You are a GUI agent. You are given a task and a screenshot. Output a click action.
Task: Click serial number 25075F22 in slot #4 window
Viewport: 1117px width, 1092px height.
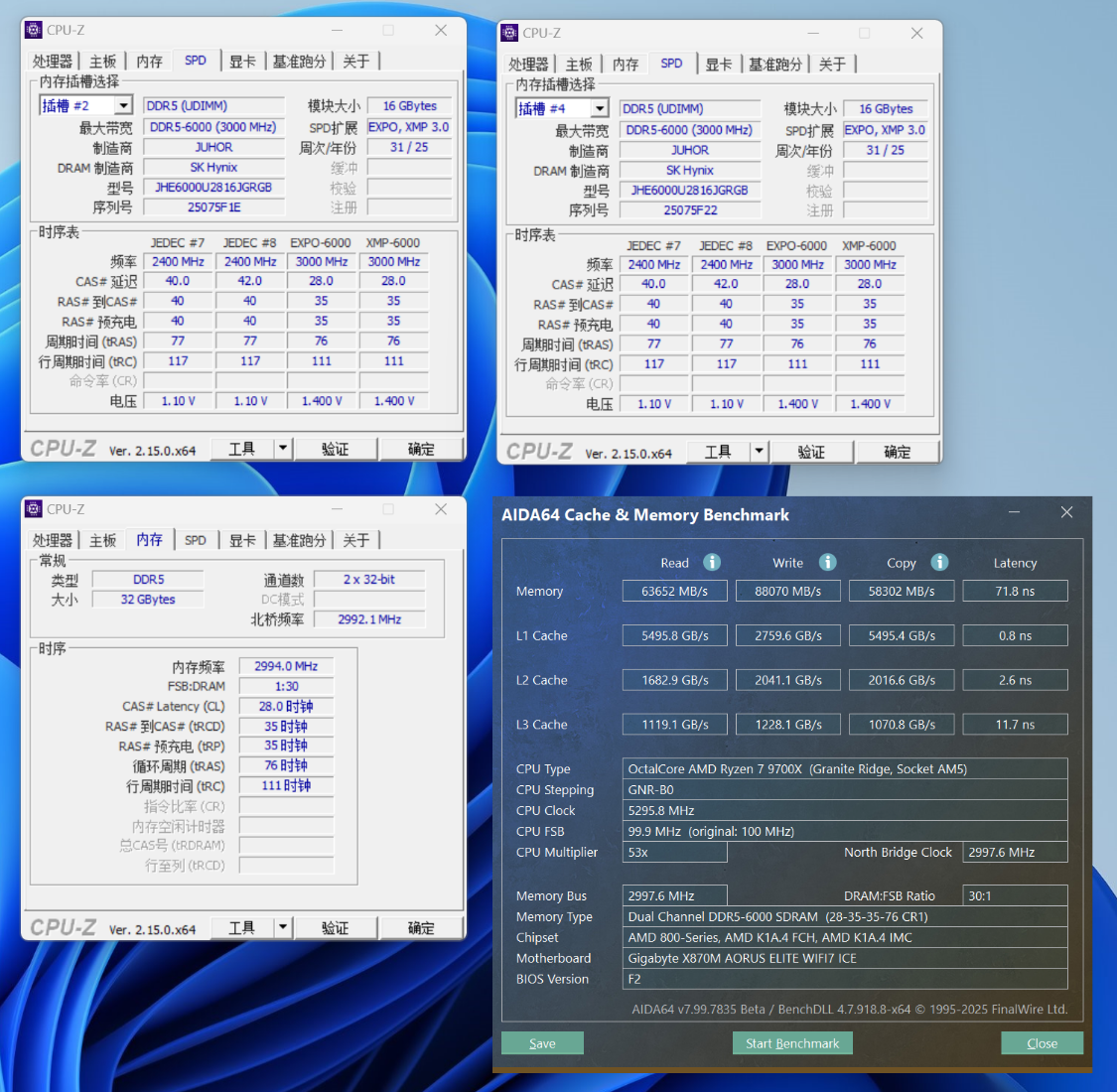pos(690,210)
